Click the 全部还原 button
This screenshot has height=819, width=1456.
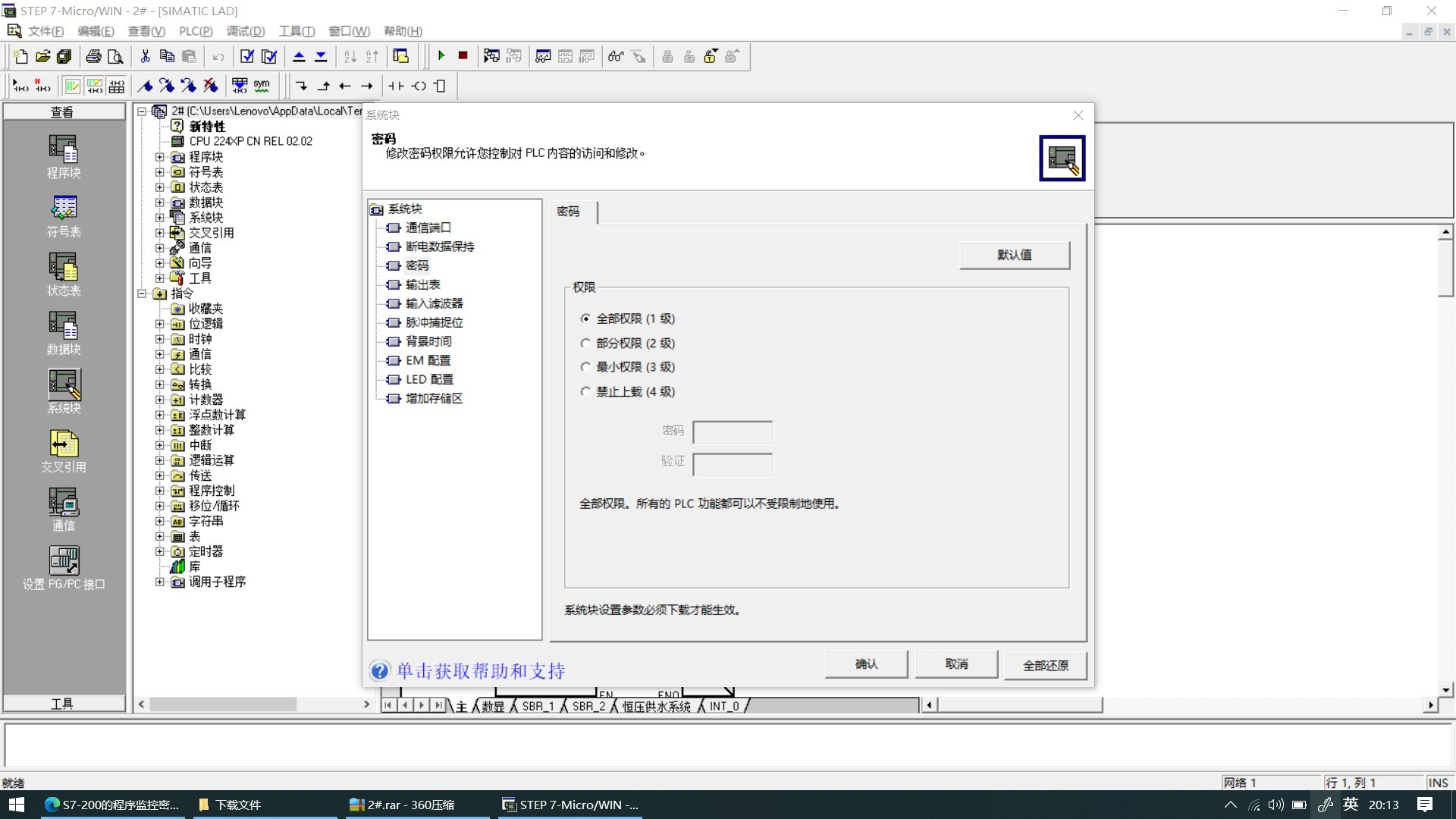1045,665
